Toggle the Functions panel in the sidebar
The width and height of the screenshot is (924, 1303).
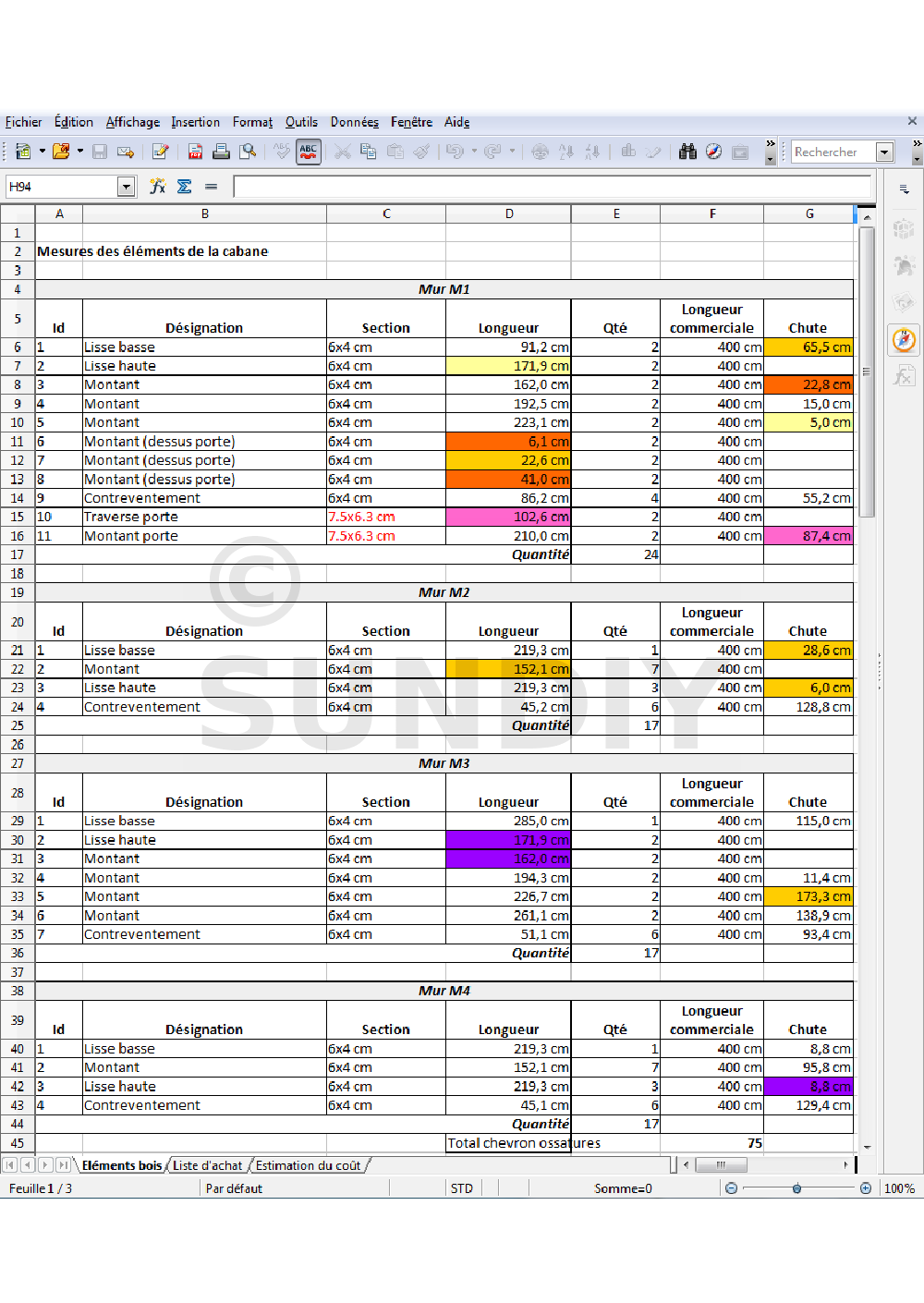click(x=904, y=376)
